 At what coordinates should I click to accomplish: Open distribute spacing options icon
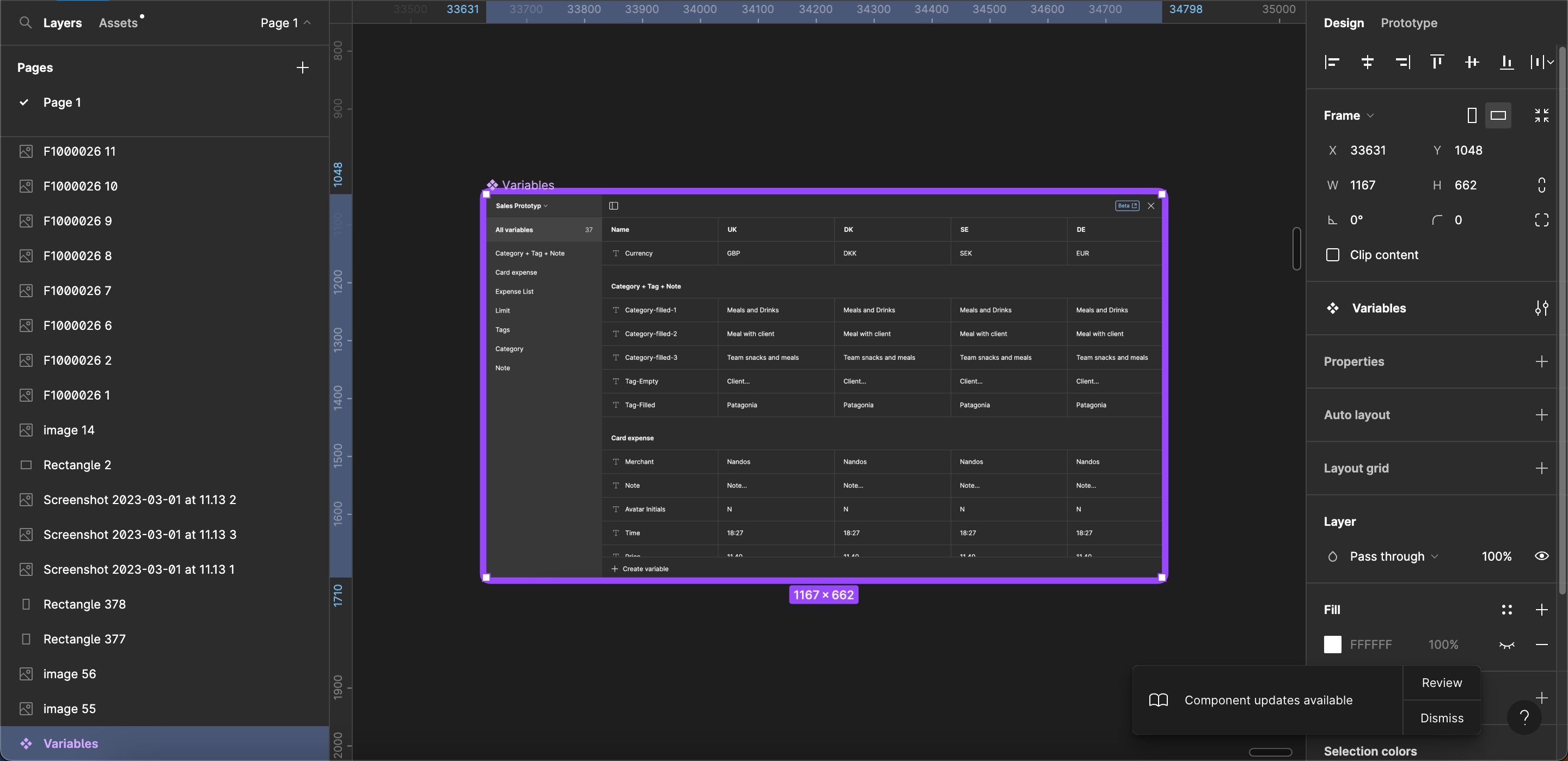[1542, 62]
